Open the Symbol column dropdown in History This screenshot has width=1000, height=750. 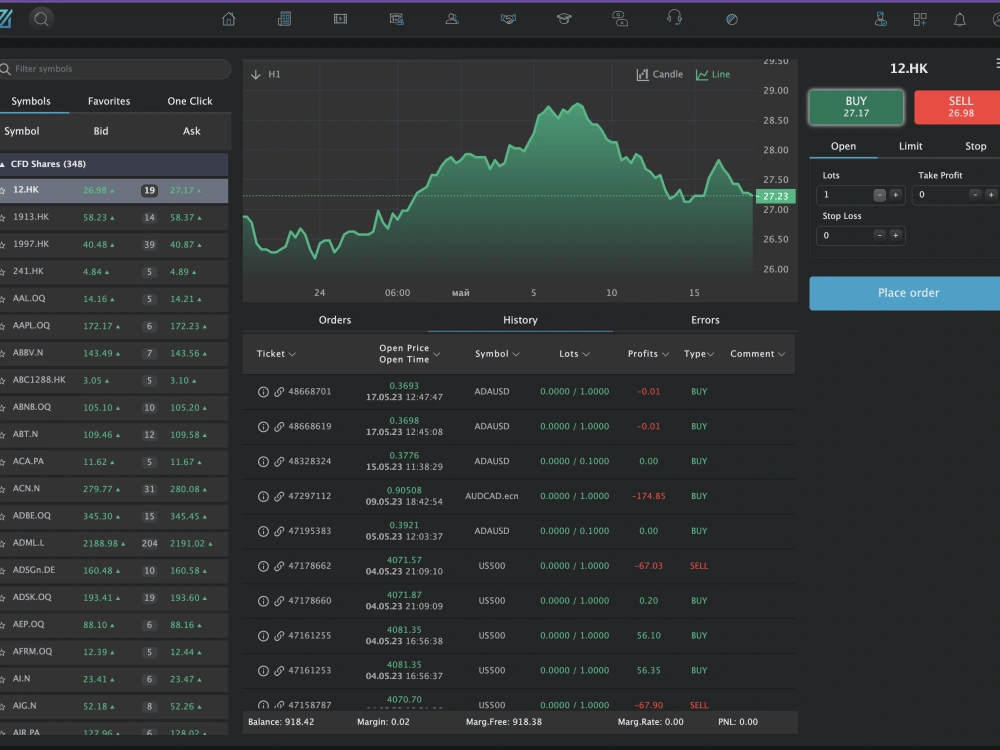click(x=516, y=354)
